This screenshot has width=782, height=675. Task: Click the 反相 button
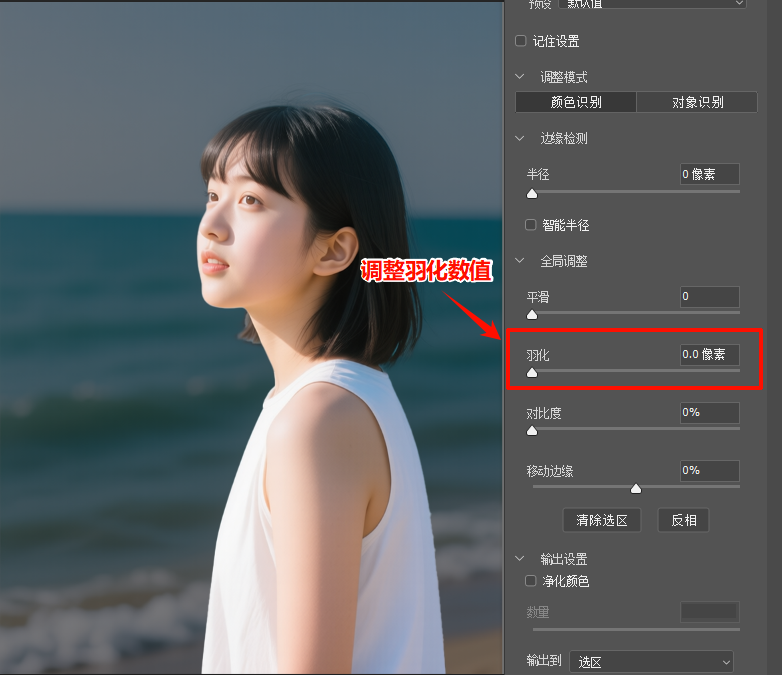(x=683, y=520)
